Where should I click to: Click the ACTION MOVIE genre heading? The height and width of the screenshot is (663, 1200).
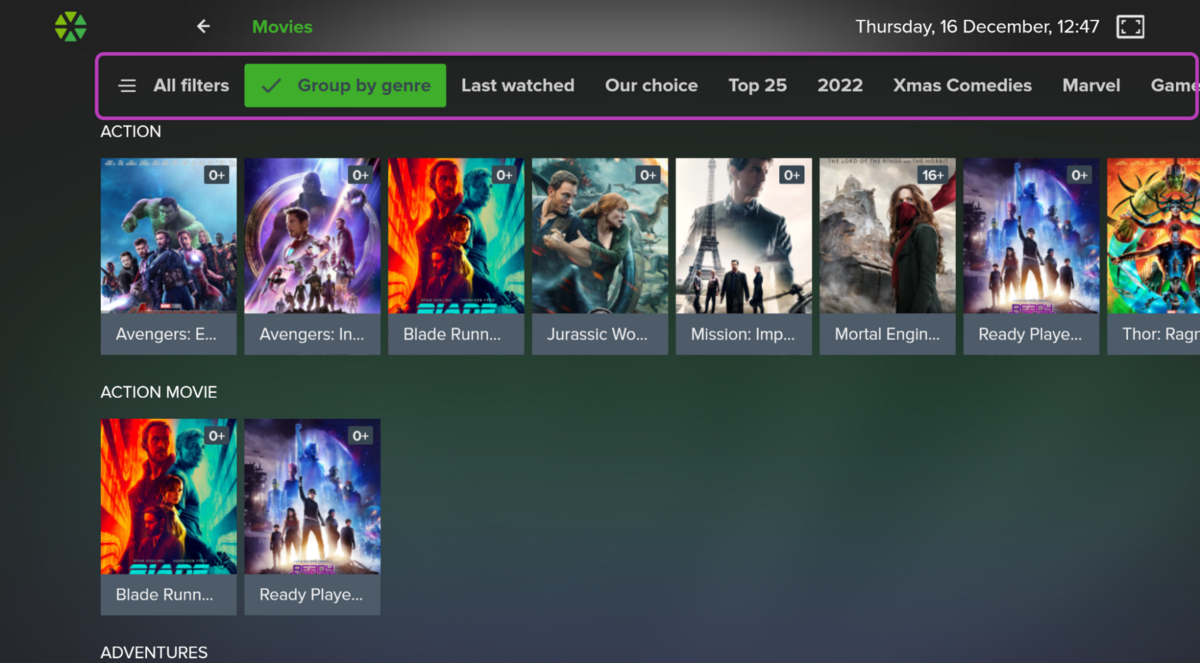point(159,392)
